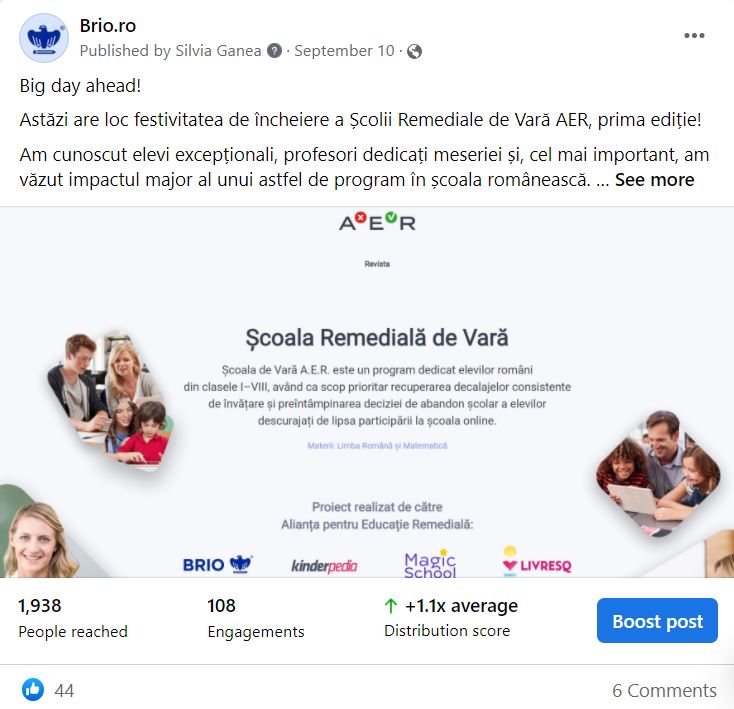
Task: Open the 6 Comments link
Action: 664,690
